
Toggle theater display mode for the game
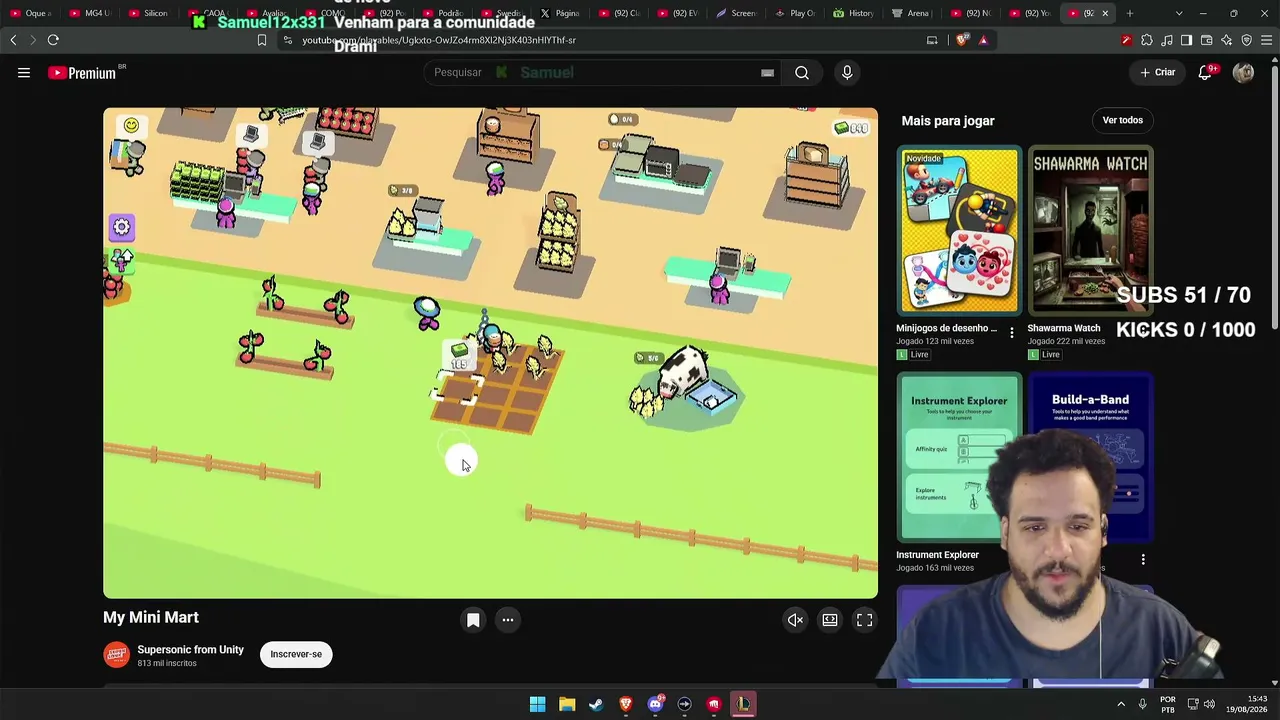[830, 620]
